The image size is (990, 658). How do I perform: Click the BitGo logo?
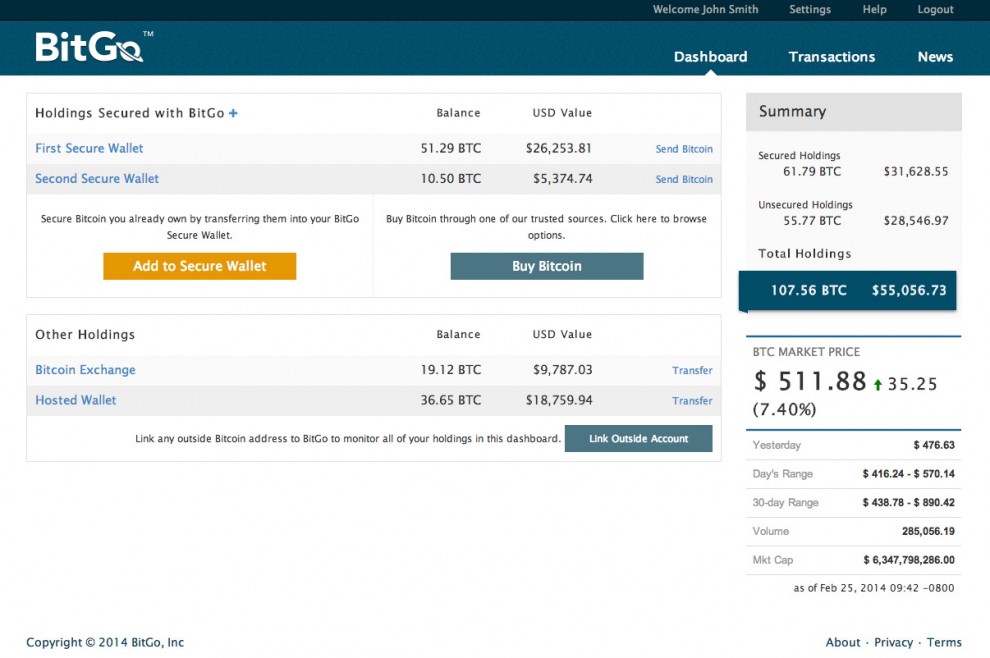point(93,47)
